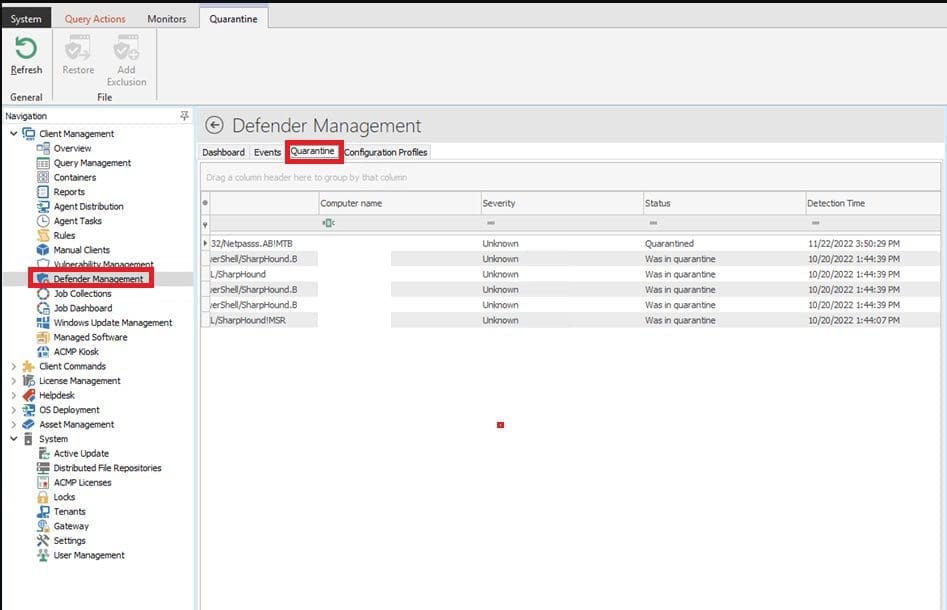
Task: Open the Locks item
Action: pyautogui.click(x=64, y=497)
